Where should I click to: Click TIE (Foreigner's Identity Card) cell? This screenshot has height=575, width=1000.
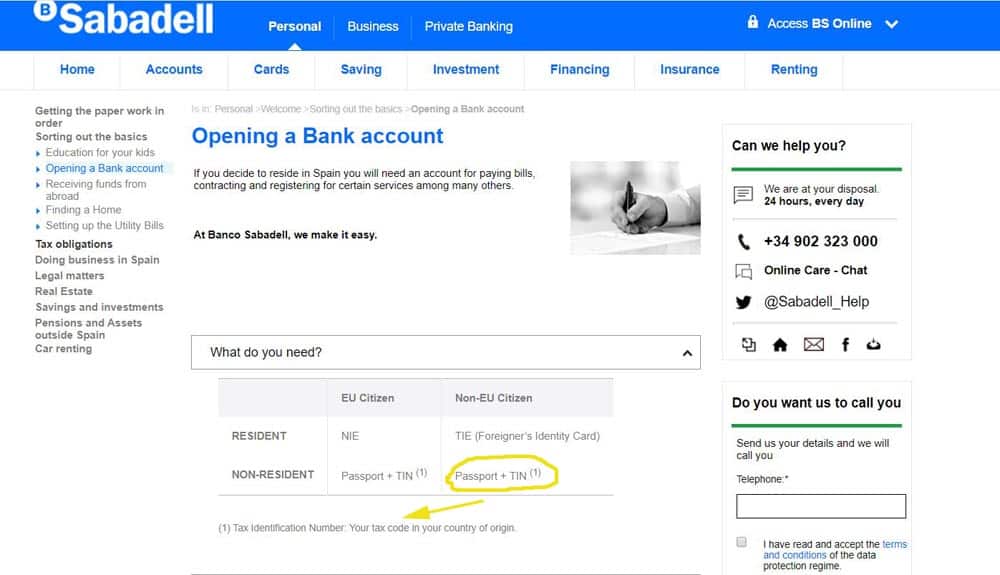pyautogui.click(x=527, y=436)
